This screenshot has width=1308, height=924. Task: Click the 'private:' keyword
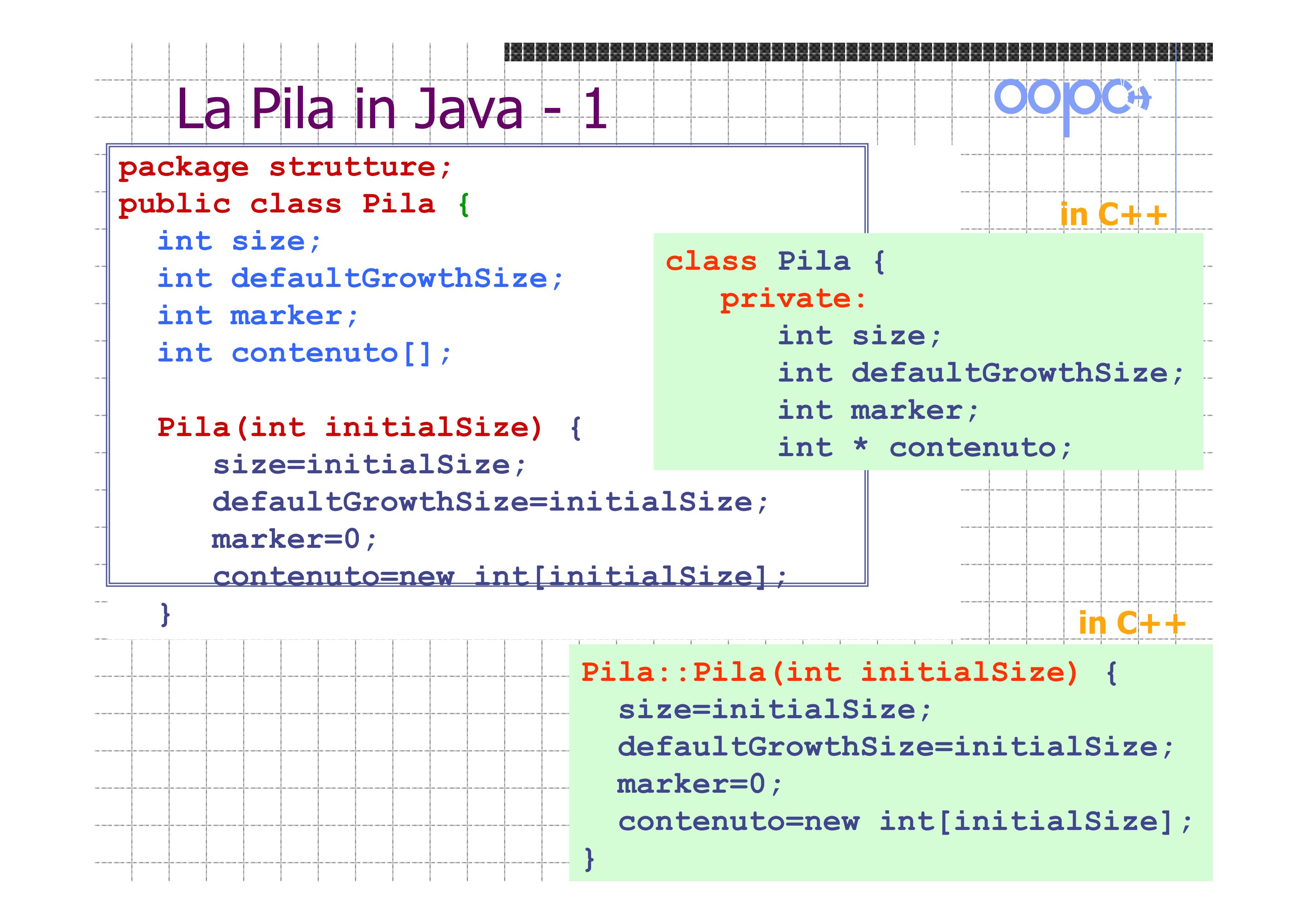point(792,299)
